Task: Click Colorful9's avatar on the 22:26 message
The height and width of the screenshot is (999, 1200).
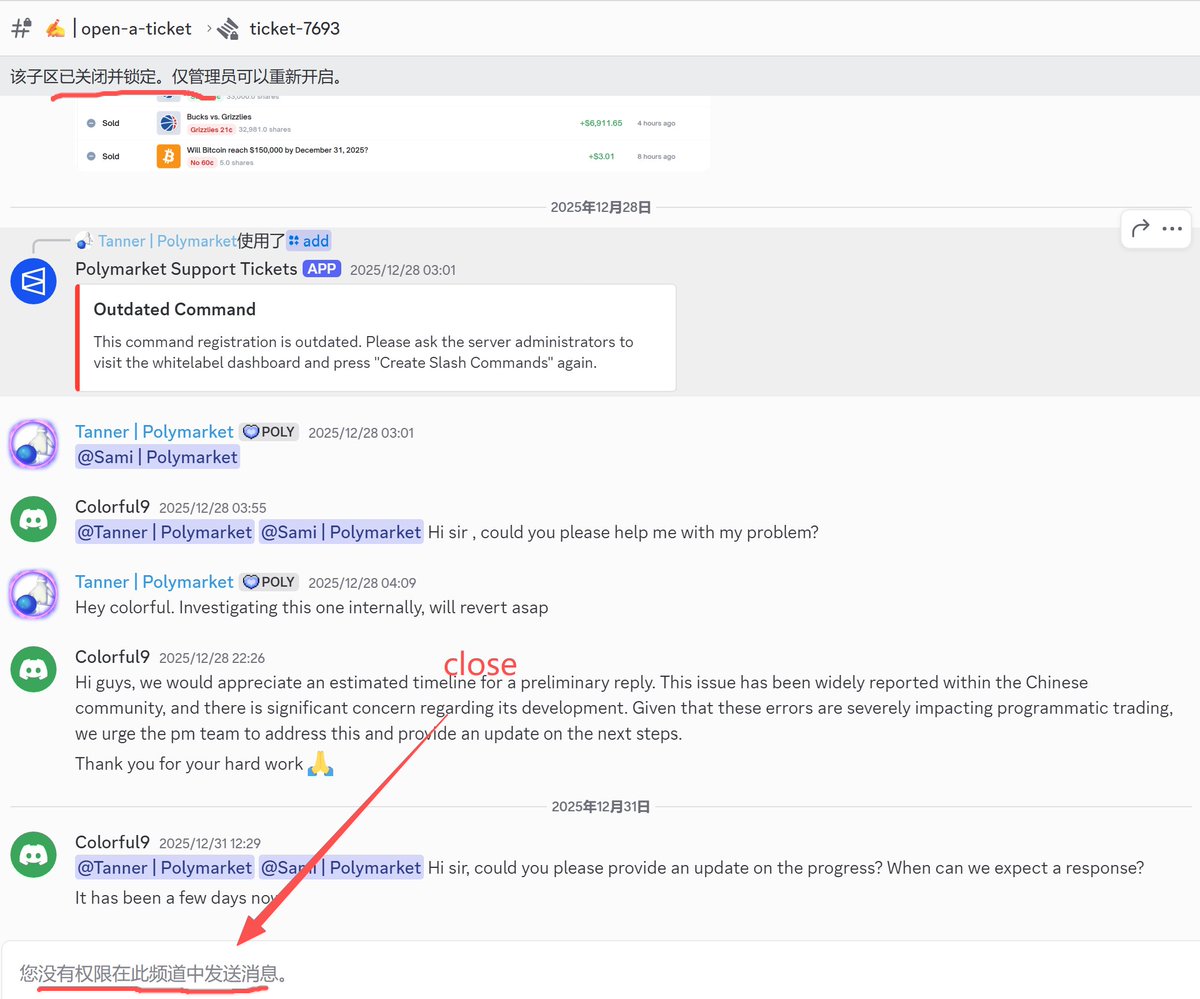Action: pos(33,669)
